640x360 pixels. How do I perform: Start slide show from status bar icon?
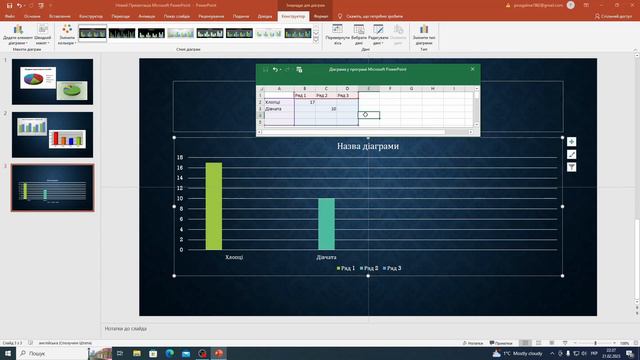[x=565, y=343]
